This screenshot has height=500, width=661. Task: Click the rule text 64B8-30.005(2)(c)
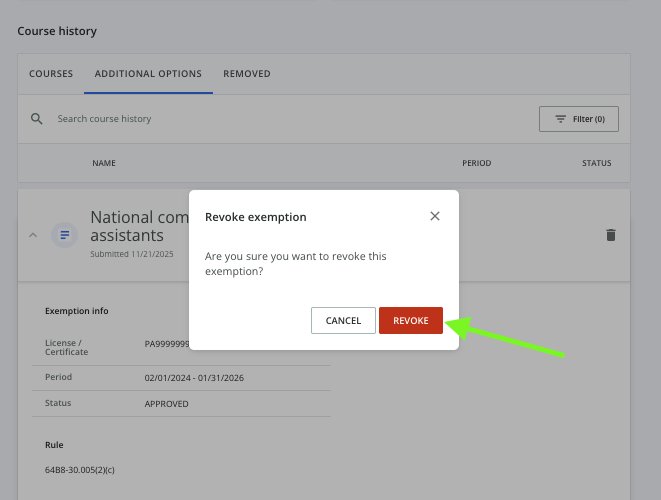[81, 469]
